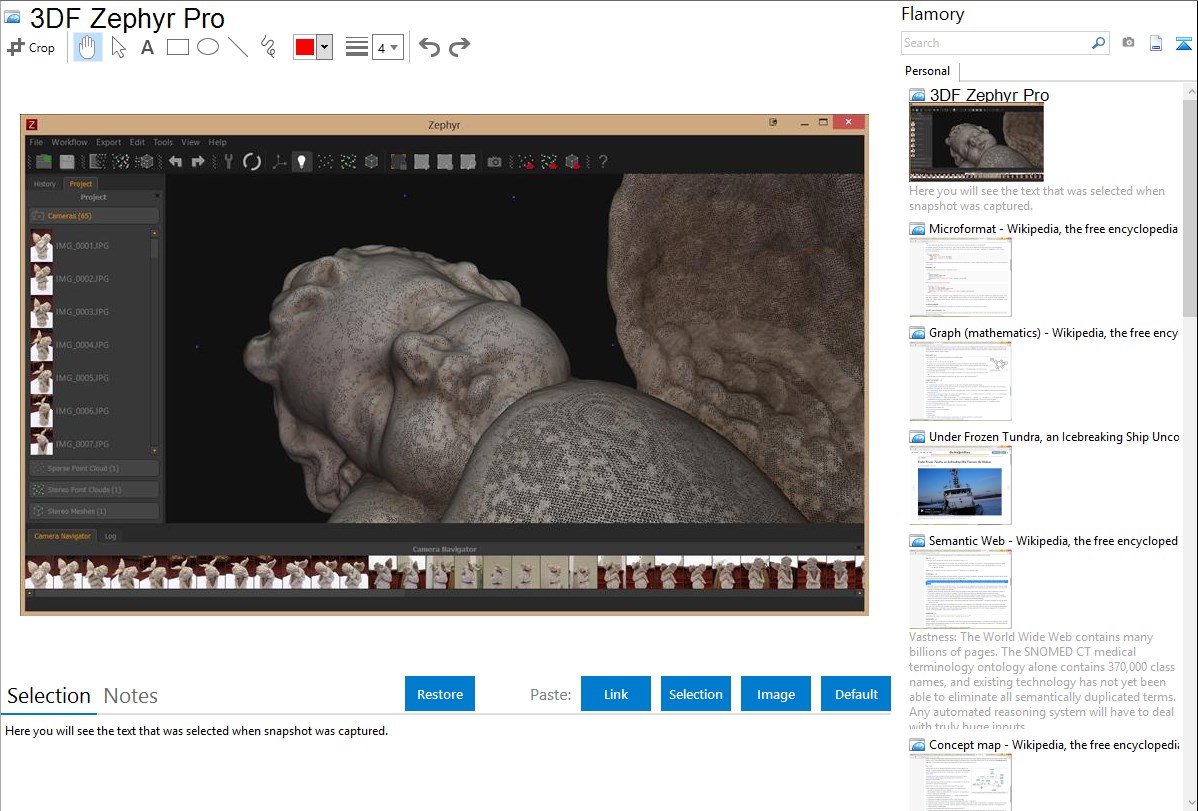Open the Export menu in Zephyr window
The image size is (1198, 811).
[108, 142]
